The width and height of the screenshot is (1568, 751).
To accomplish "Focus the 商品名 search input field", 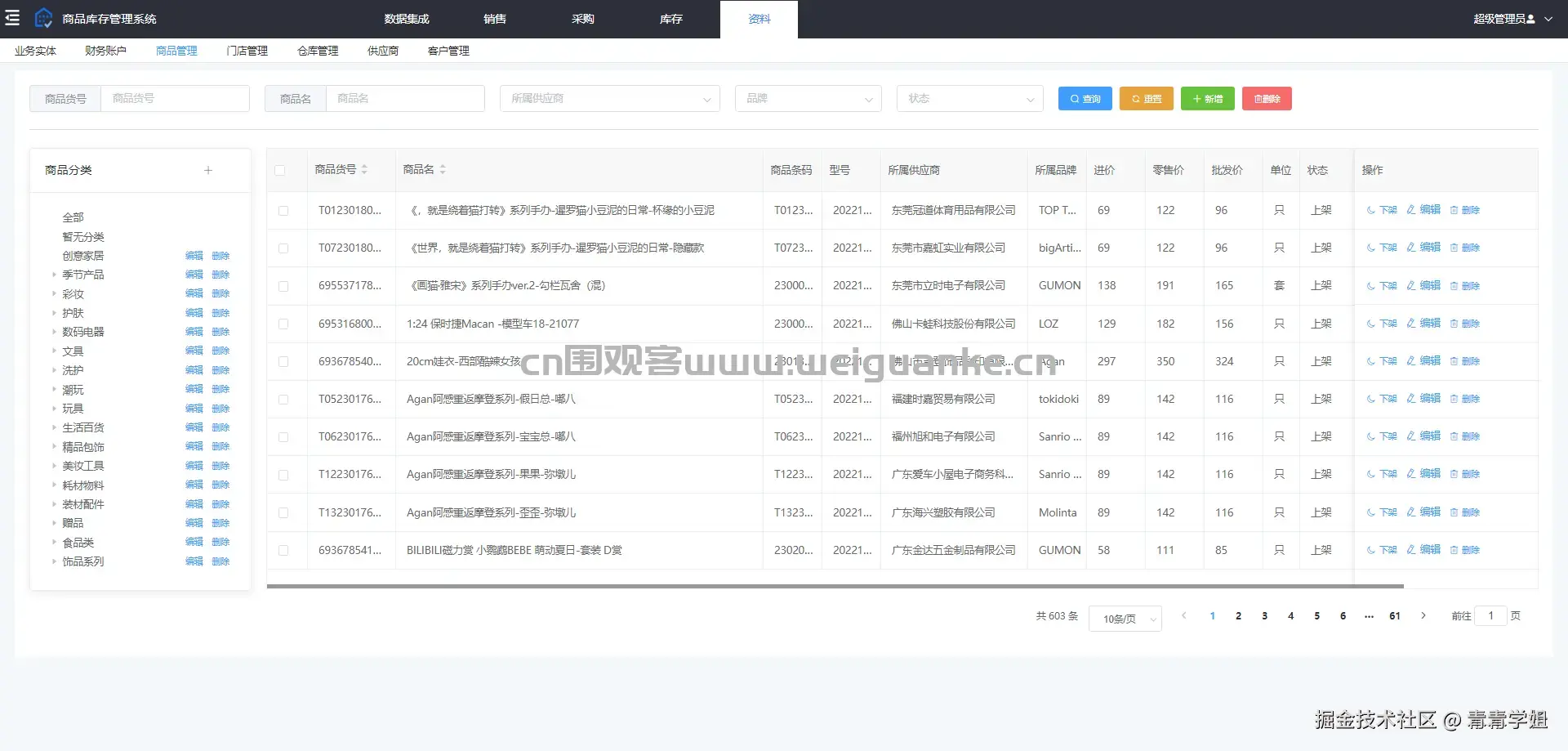I will [x=405, y=99].
